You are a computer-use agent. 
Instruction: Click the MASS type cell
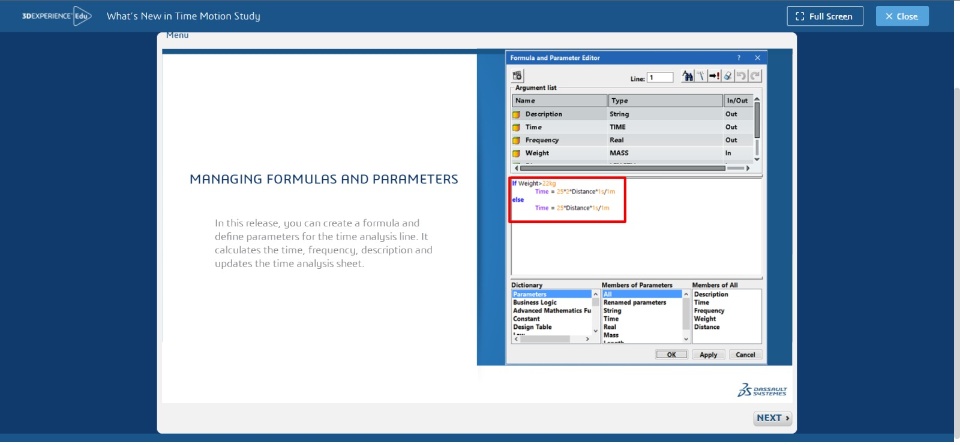[618, 153]
